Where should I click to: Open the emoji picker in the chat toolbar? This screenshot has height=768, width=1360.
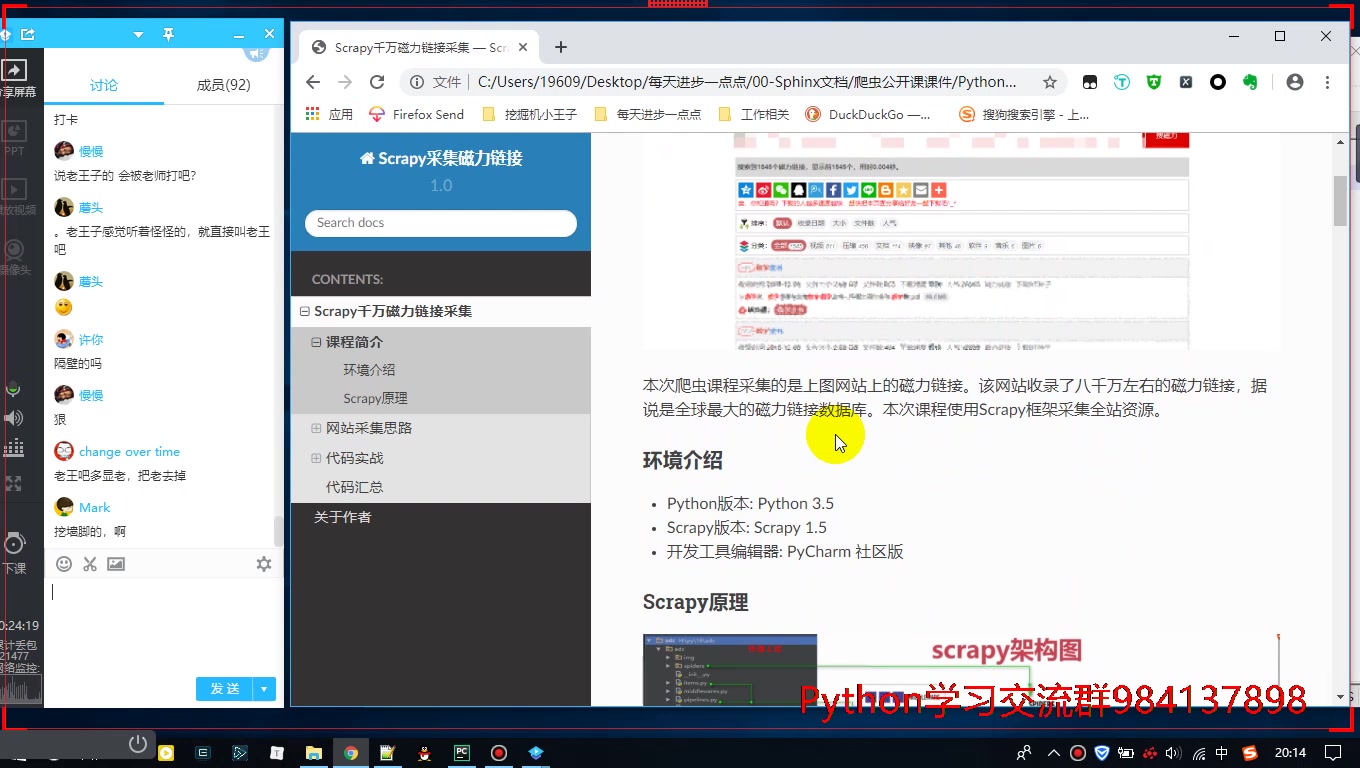click(64, 564)
